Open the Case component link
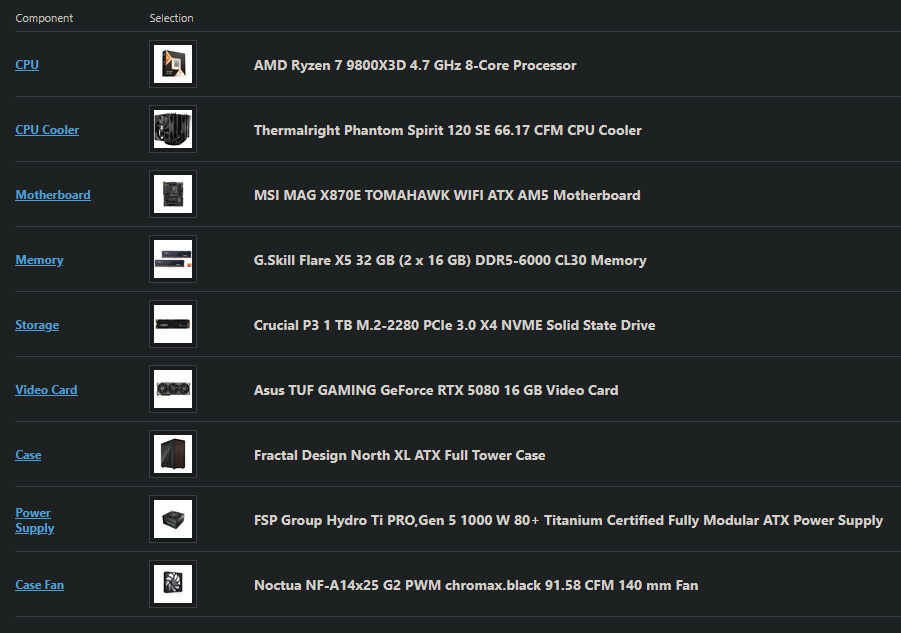 click(x=28, y=454)
